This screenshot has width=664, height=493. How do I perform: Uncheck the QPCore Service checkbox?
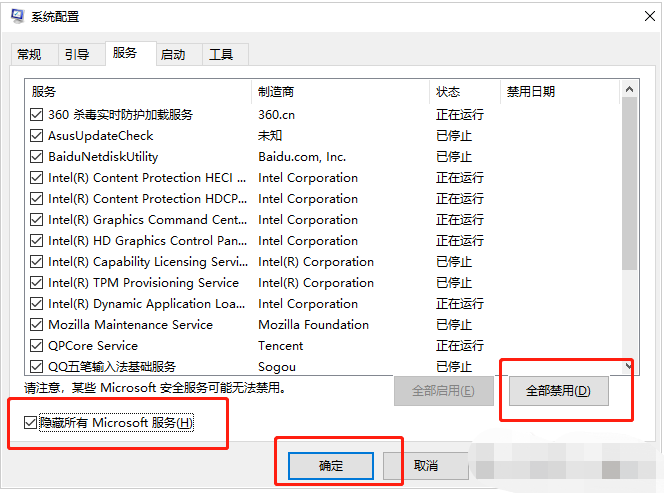point(36,346)
